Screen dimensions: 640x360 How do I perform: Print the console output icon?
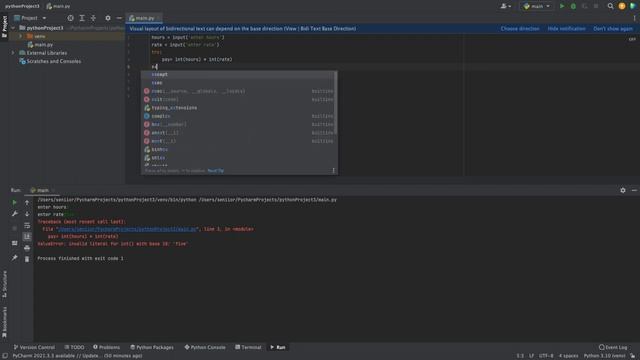(27, 248)
